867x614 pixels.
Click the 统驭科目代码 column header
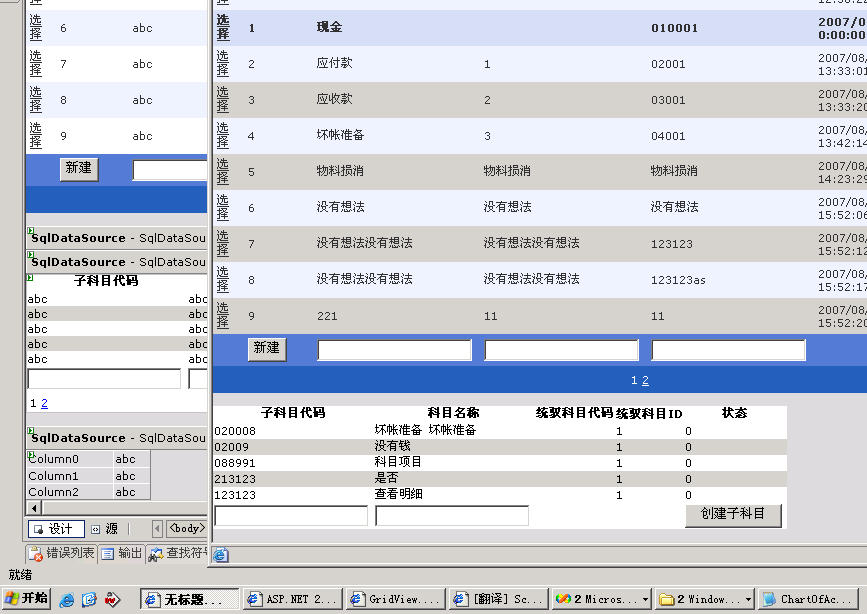[574, 413]
